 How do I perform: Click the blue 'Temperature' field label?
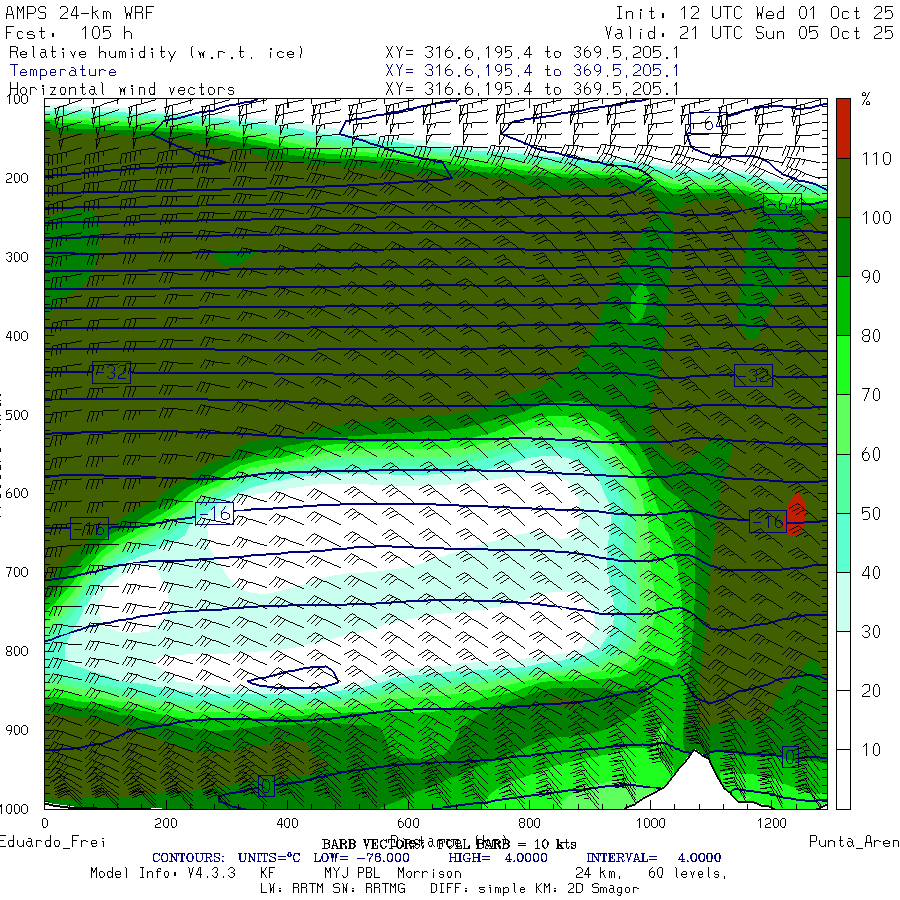63,71
